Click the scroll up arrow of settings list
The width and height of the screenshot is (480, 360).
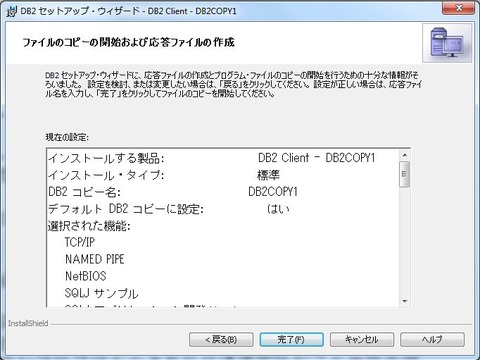[x=405, y=155]
